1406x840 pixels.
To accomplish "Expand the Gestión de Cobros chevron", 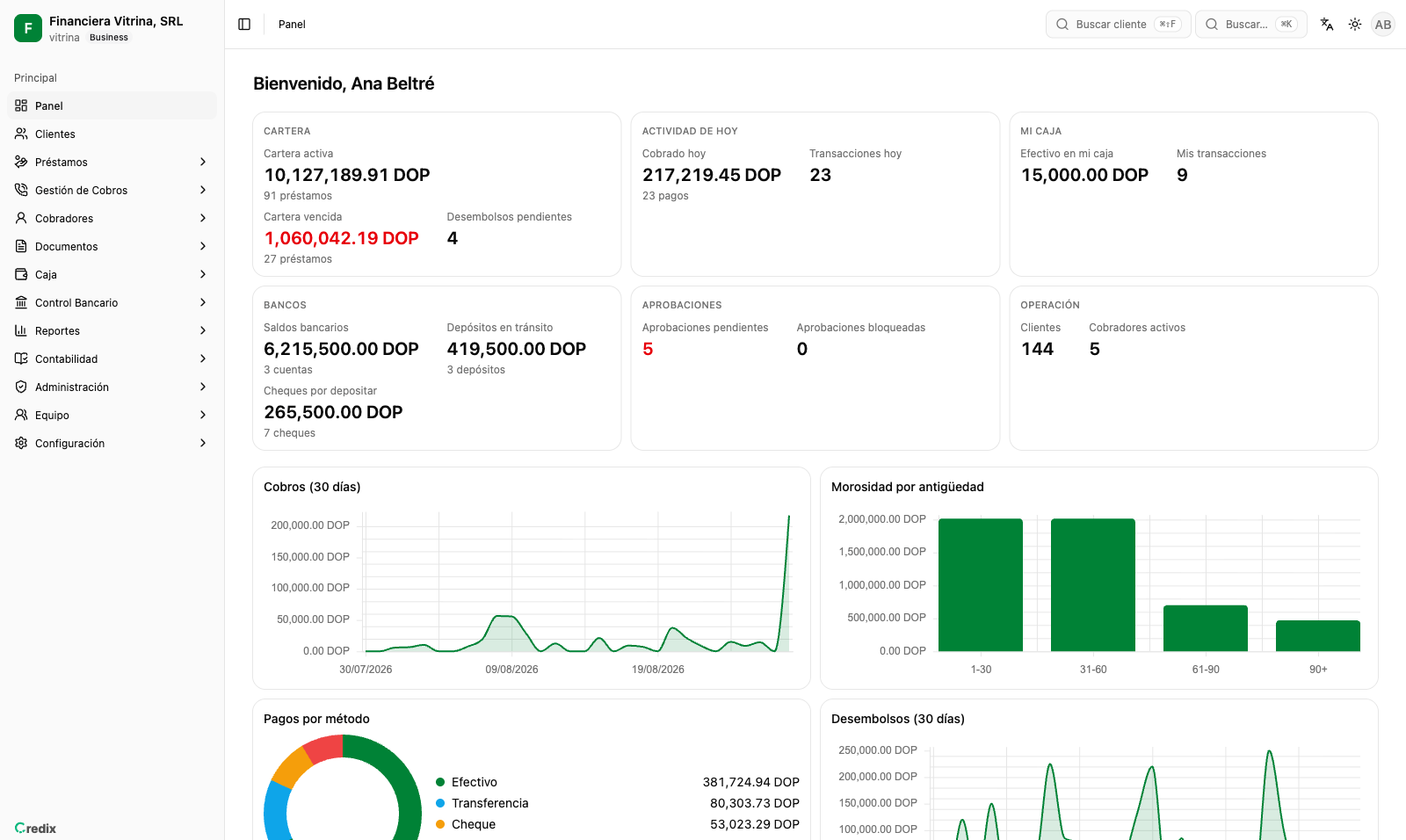I will click(203, 190).
